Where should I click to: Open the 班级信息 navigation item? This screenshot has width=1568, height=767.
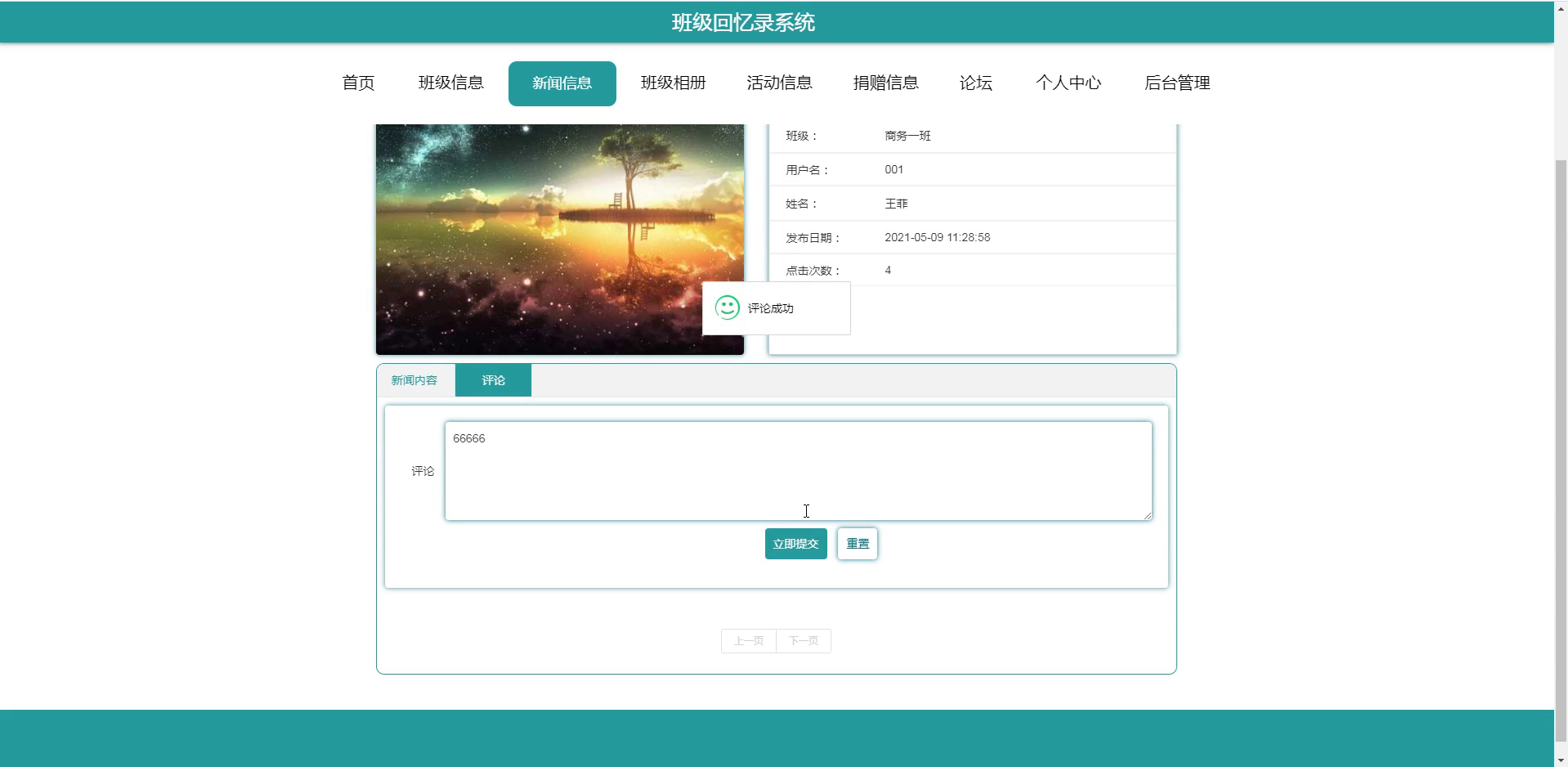(451, 83)
